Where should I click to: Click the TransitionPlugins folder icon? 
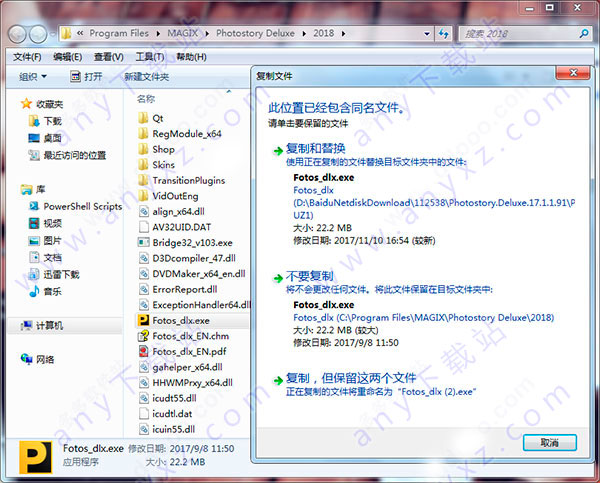tap(143, 180)
